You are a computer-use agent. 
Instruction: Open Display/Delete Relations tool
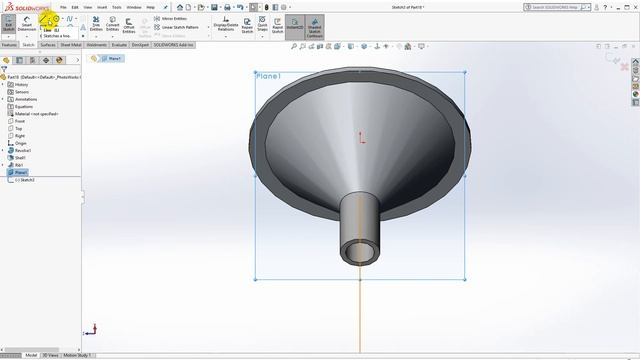226,24
